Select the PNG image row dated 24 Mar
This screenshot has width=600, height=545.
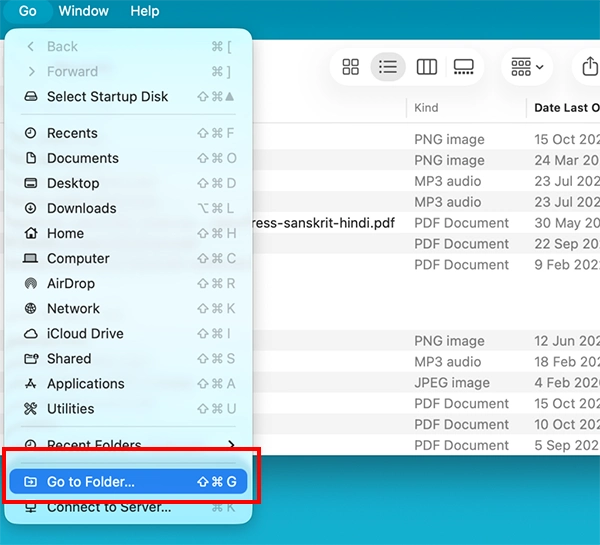(x=426, y=160)
